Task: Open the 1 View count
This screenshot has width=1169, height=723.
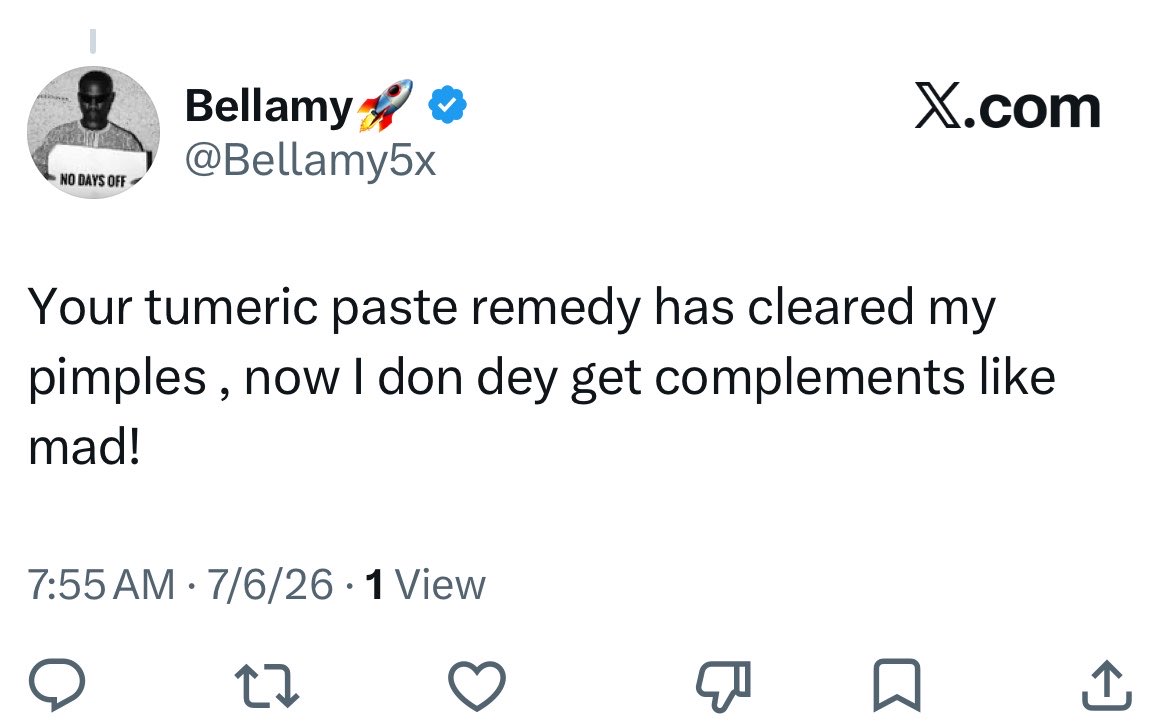Action: tap(426, 584)
